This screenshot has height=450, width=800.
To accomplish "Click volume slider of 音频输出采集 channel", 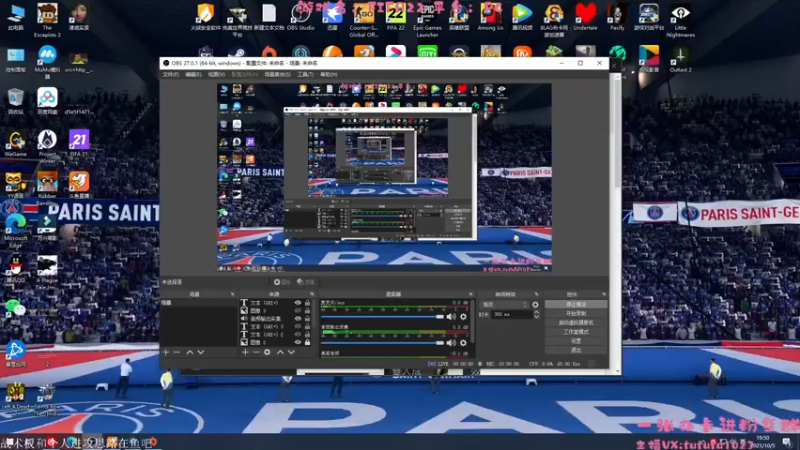I will (x=382, y=343).
